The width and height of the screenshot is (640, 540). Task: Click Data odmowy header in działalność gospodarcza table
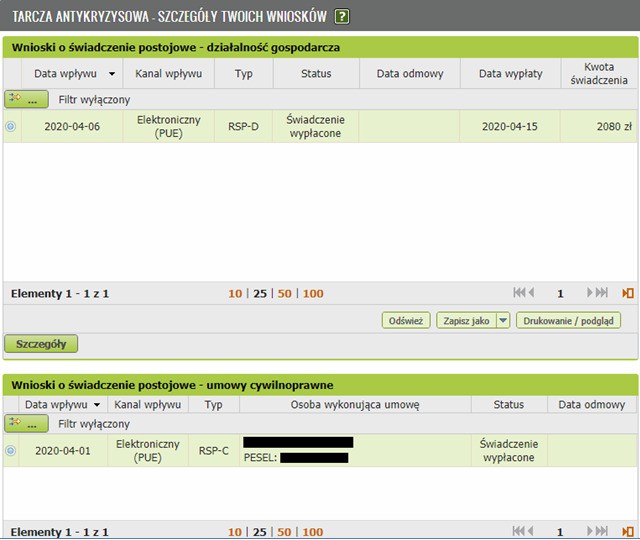click(x=410, y=73)
